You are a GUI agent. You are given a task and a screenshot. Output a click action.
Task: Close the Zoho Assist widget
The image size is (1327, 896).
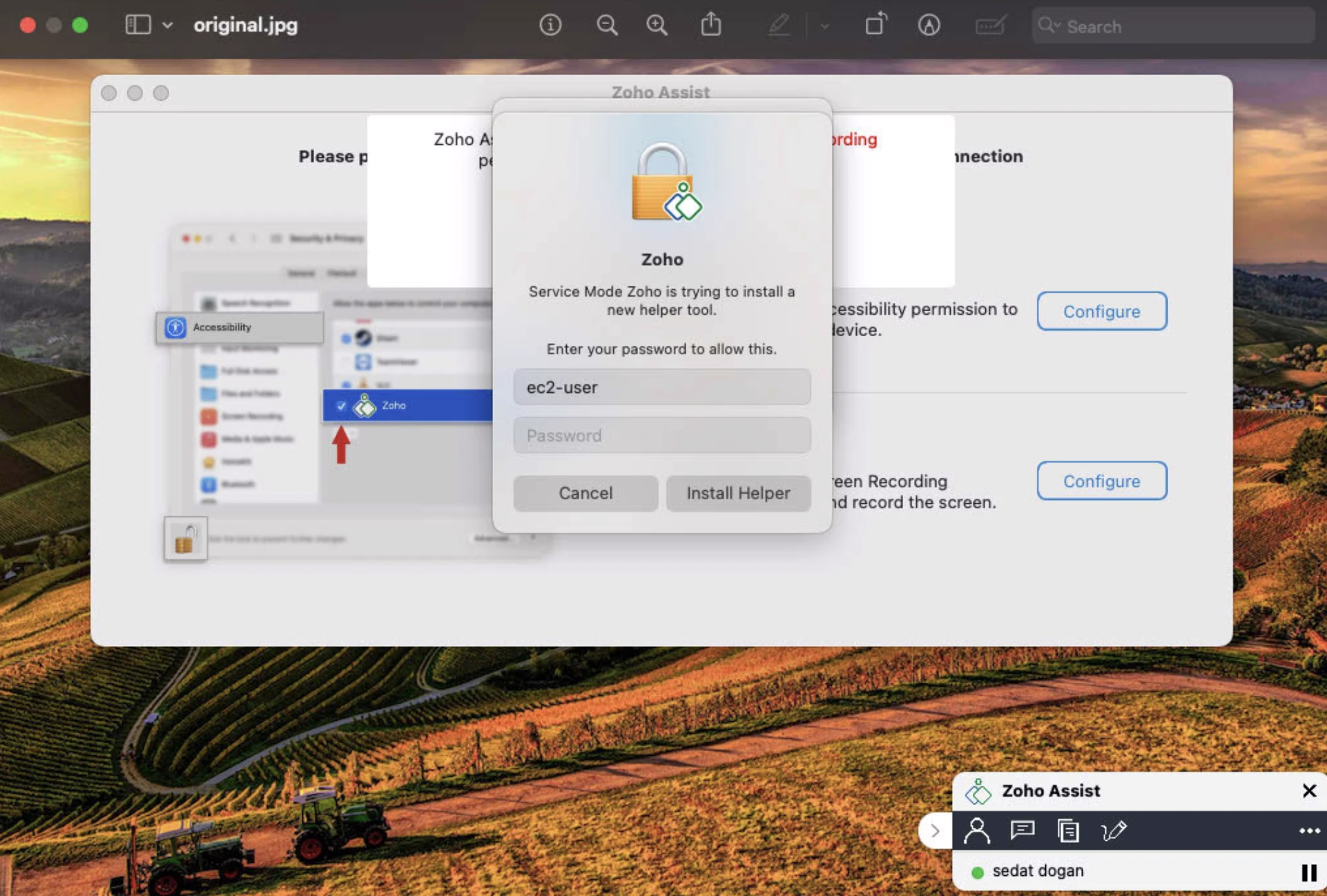tap(1308, 791)
